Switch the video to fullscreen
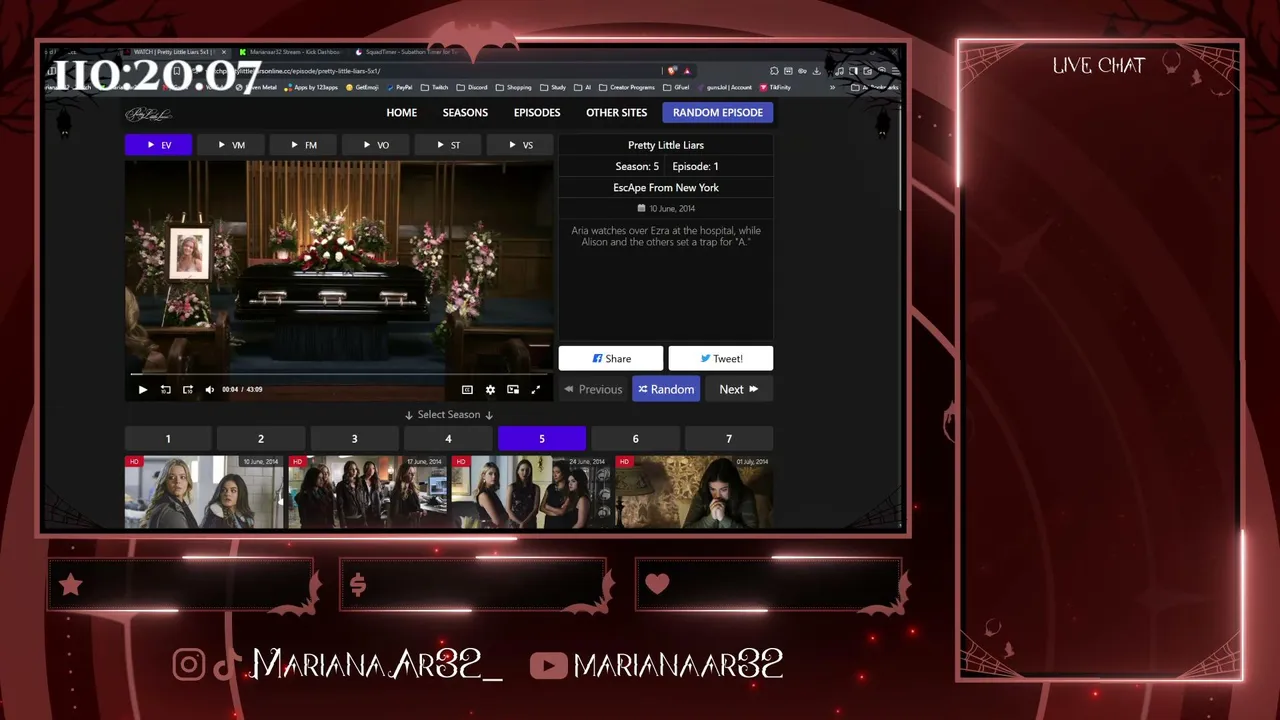This screenshot has width=1280, height=720. click(536, 390)
